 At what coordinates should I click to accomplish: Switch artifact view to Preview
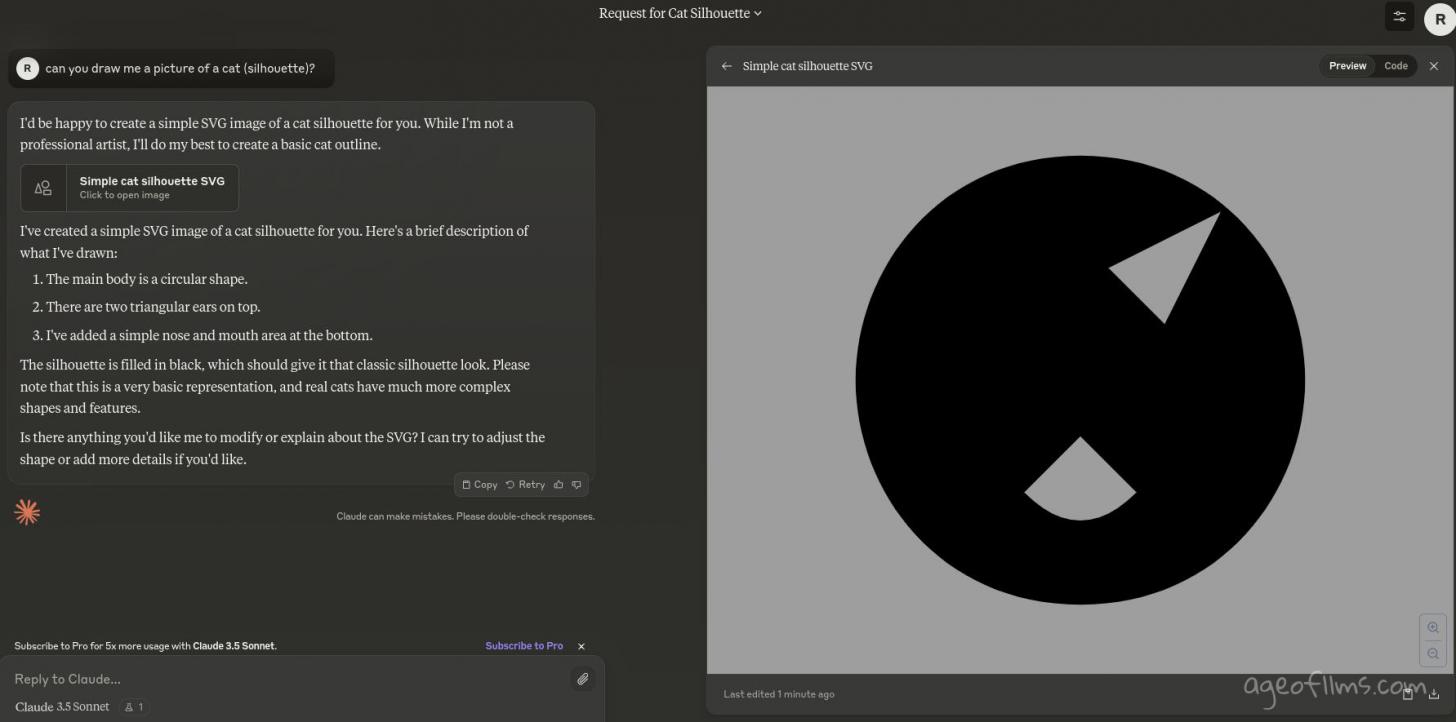click(x=1347, y=66)
